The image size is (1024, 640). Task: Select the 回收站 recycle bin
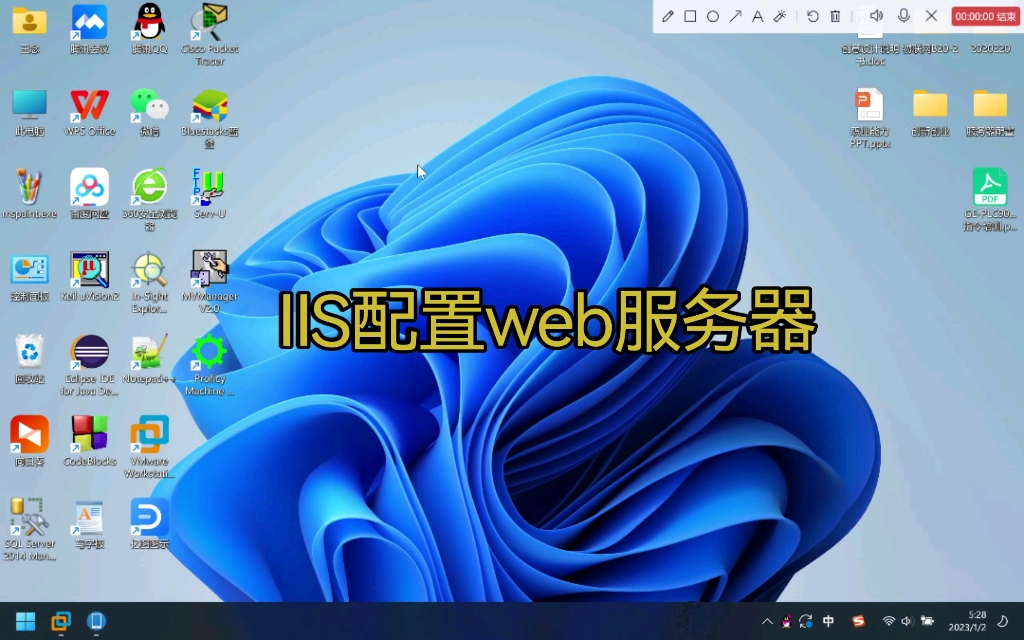click(x=29, y=359)
